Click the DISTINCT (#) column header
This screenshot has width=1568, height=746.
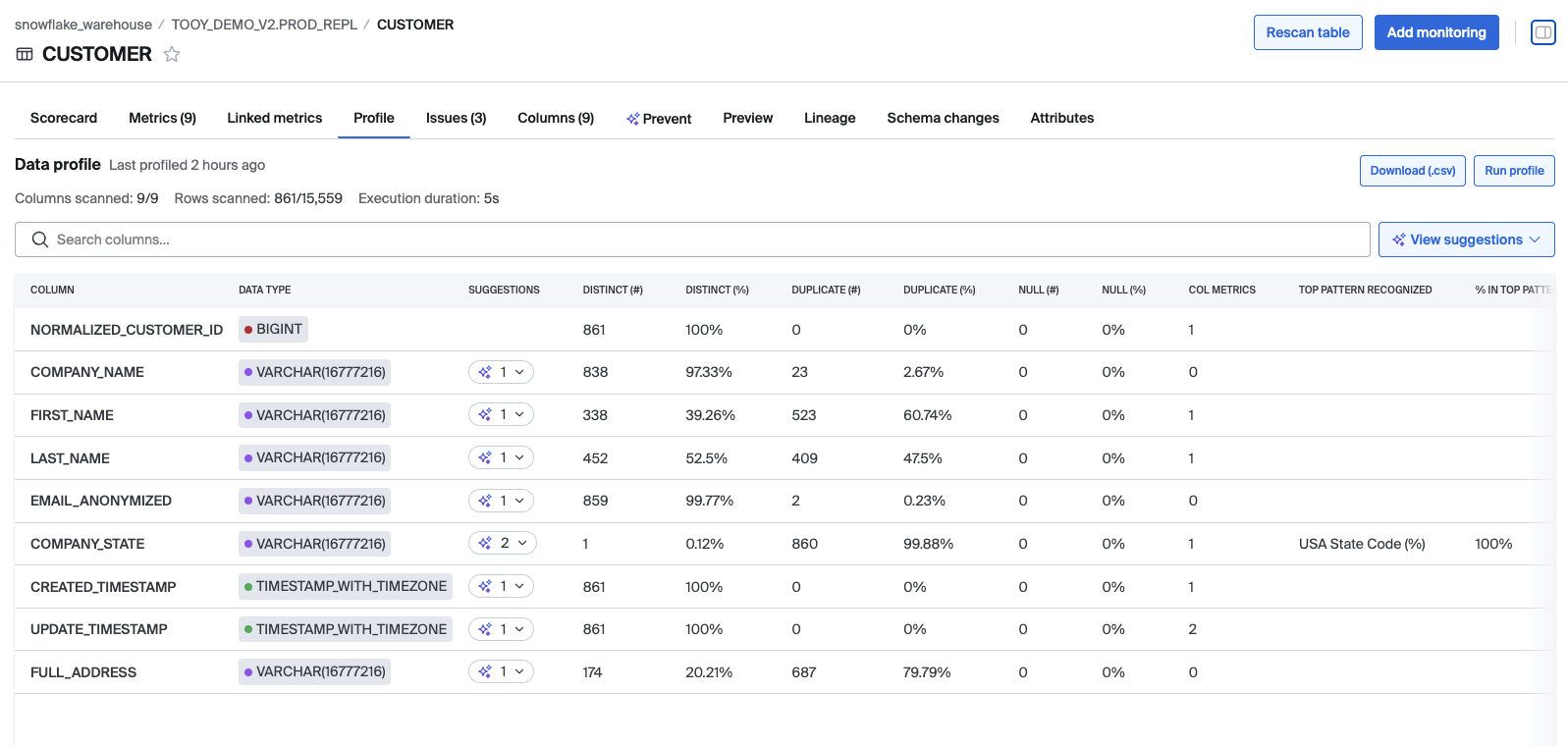[613, 291]
